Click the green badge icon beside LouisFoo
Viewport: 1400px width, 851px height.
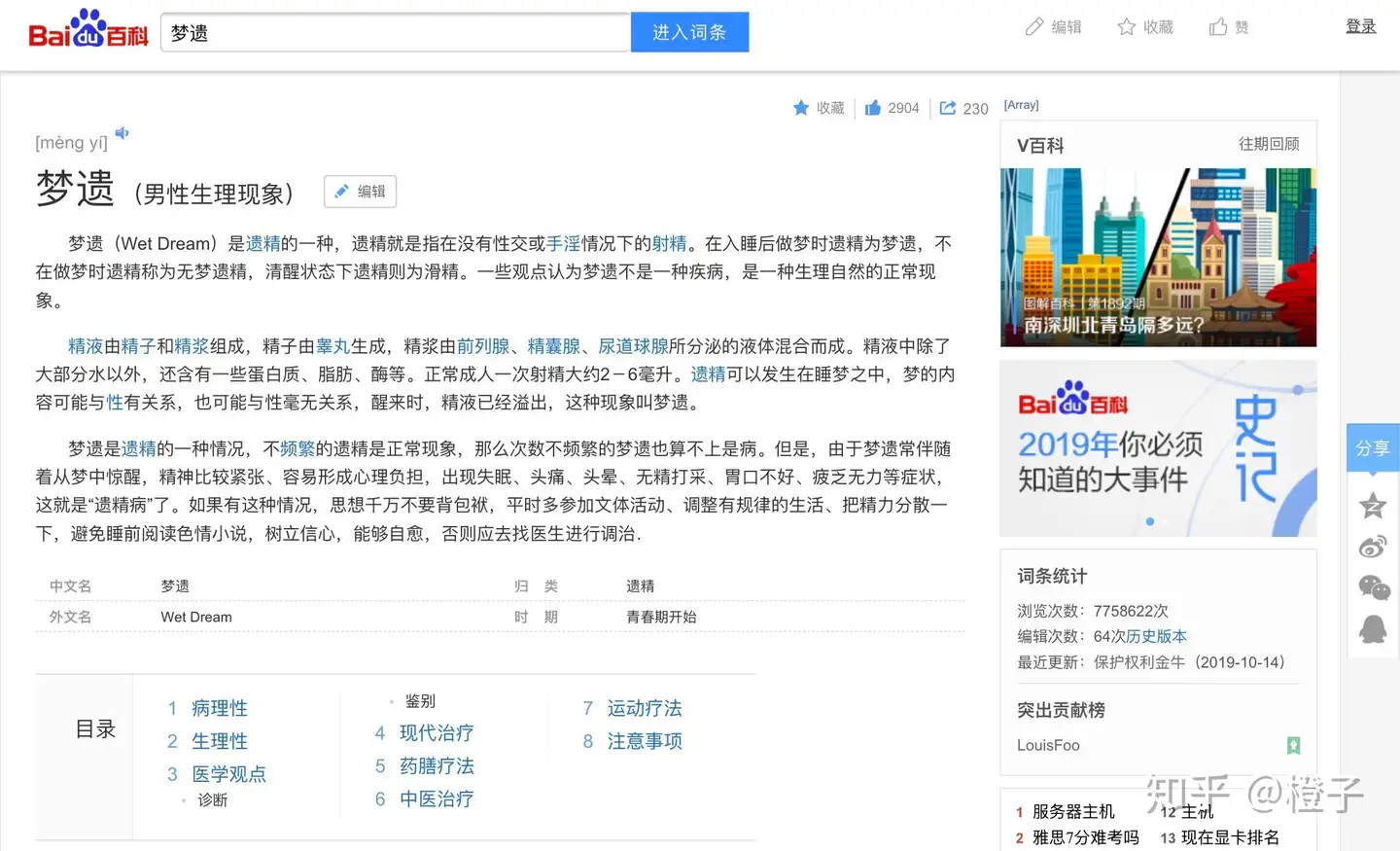(1293, 746)
